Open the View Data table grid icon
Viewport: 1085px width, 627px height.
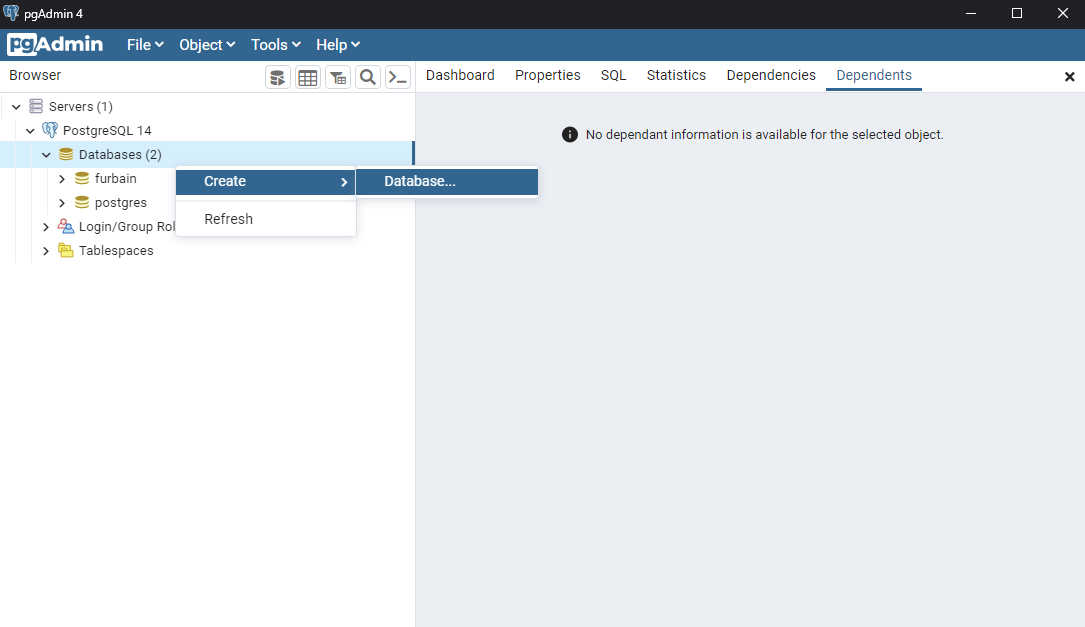tap(308, 78)
